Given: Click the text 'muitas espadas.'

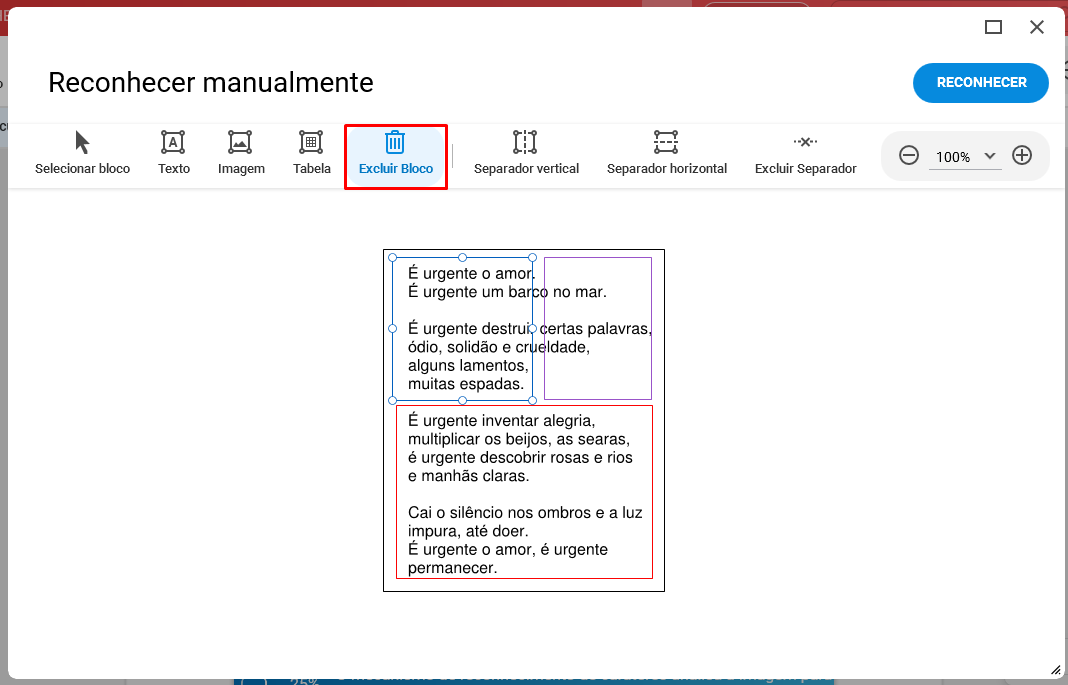Looking at the screenshot, I should [466, 384].
